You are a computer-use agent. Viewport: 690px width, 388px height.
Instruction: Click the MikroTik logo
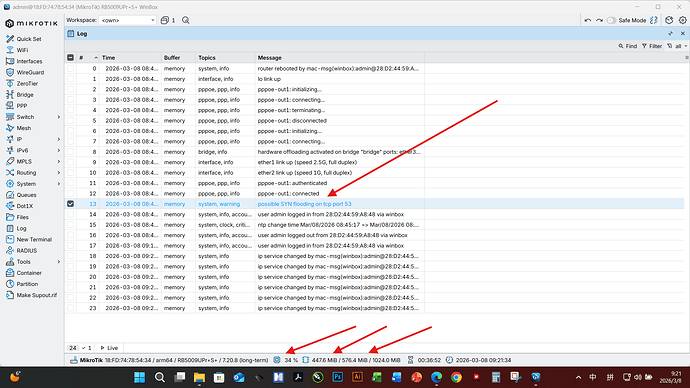(x=32, y=23)
